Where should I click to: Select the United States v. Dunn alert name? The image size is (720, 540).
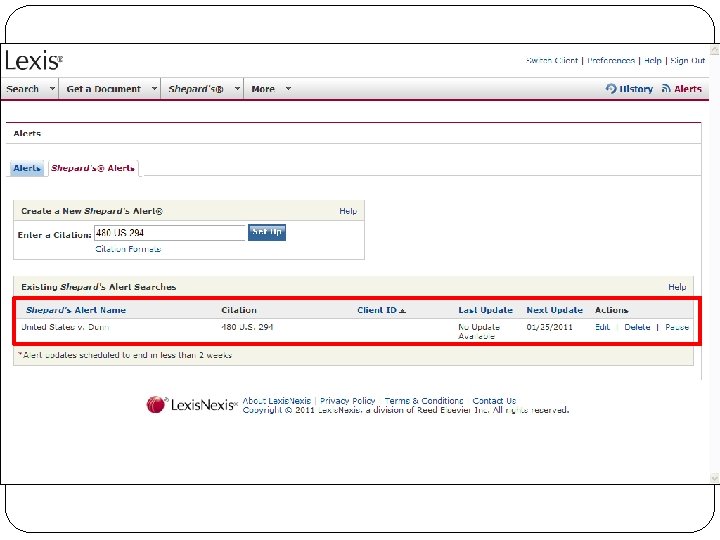[65, 327]
